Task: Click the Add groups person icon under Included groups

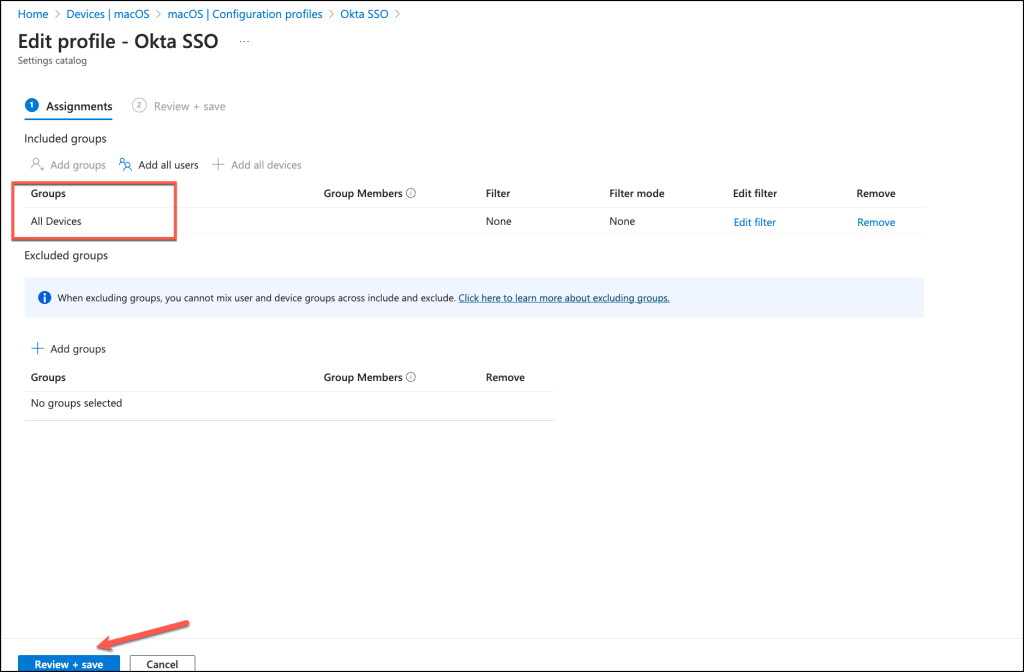Action: [37, 165]
